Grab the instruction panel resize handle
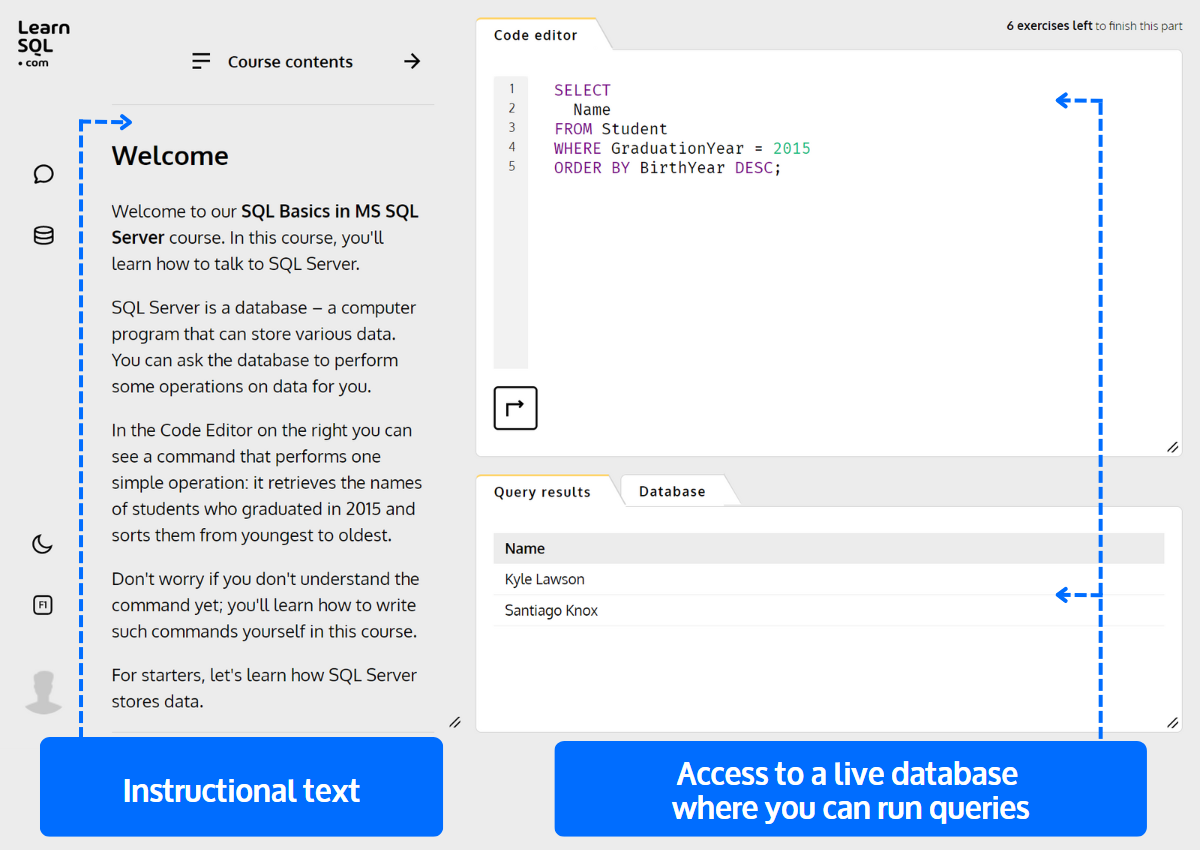Viewport: 1200px width, 850px height. 455,722
